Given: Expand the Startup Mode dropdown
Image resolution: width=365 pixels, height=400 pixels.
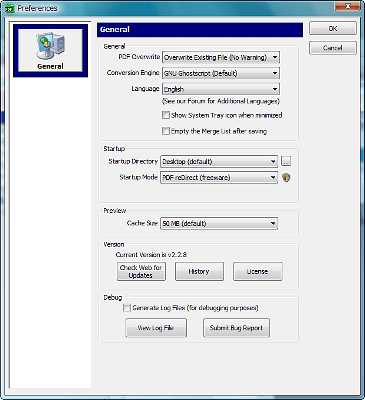Looking at the screenshot, I should pos(219,177).
